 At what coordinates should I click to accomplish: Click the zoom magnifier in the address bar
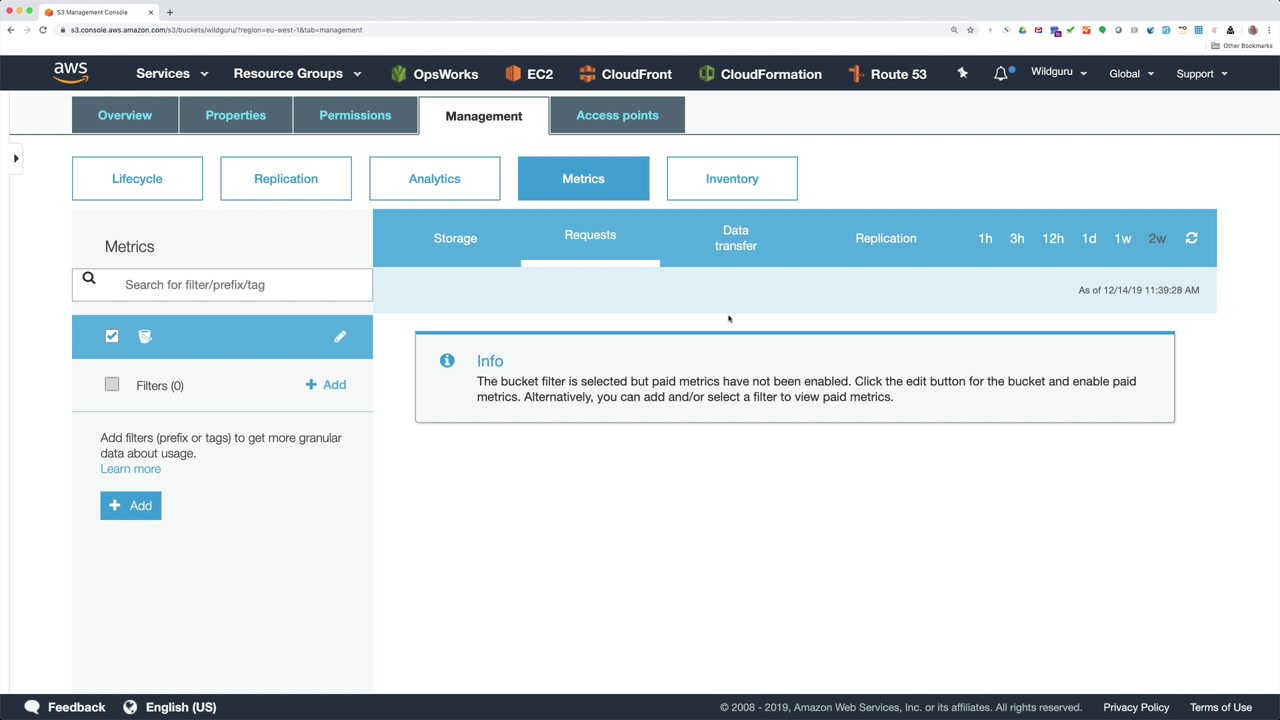[954, 30]
